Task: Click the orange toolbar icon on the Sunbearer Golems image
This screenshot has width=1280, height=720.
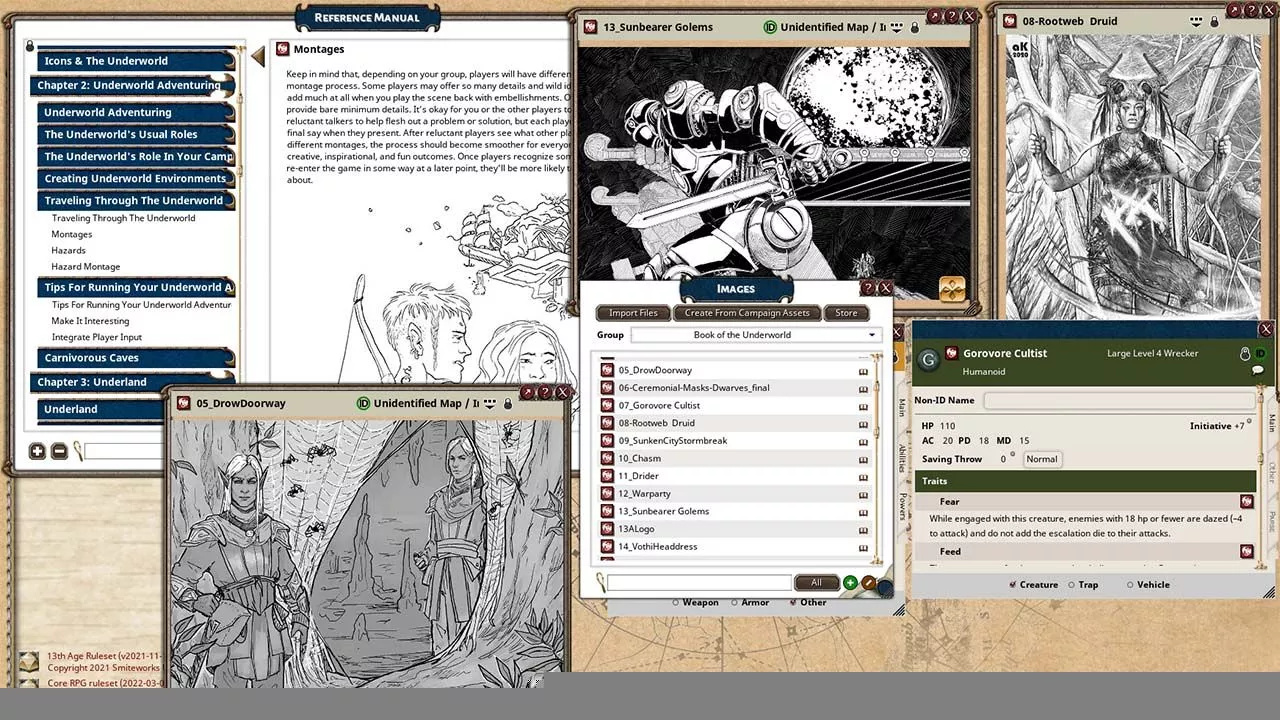Action: pos(952,289)
